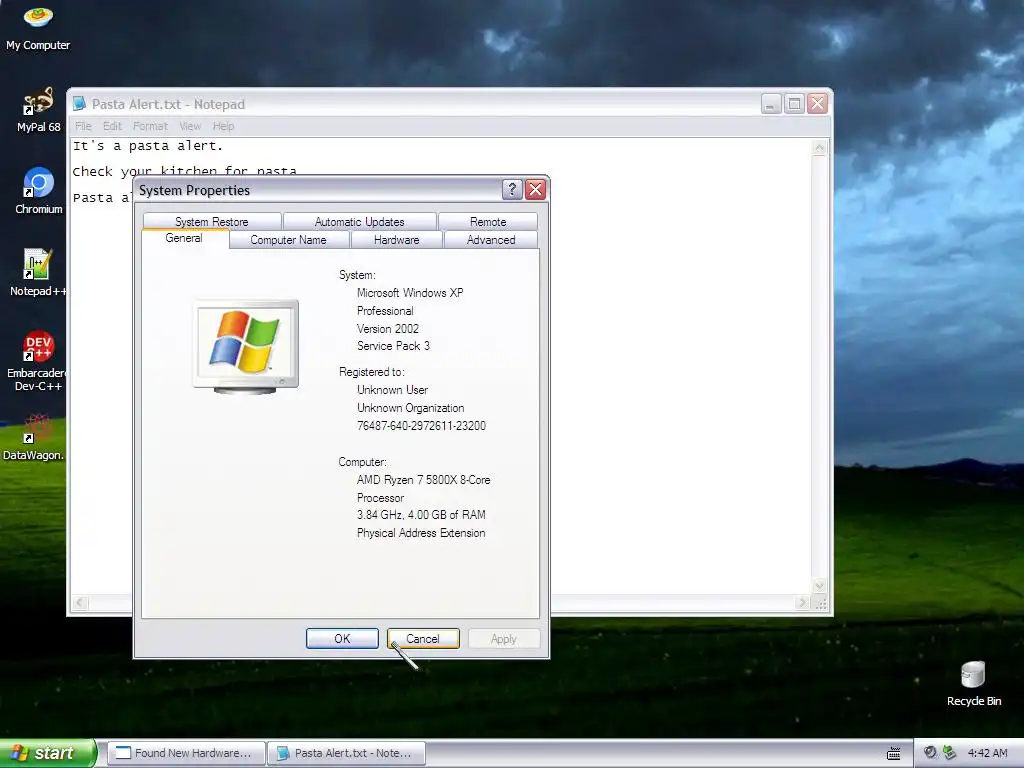1024x768 pixels.
Task: Click the first notification area tray icon
Action: point(930,753)
